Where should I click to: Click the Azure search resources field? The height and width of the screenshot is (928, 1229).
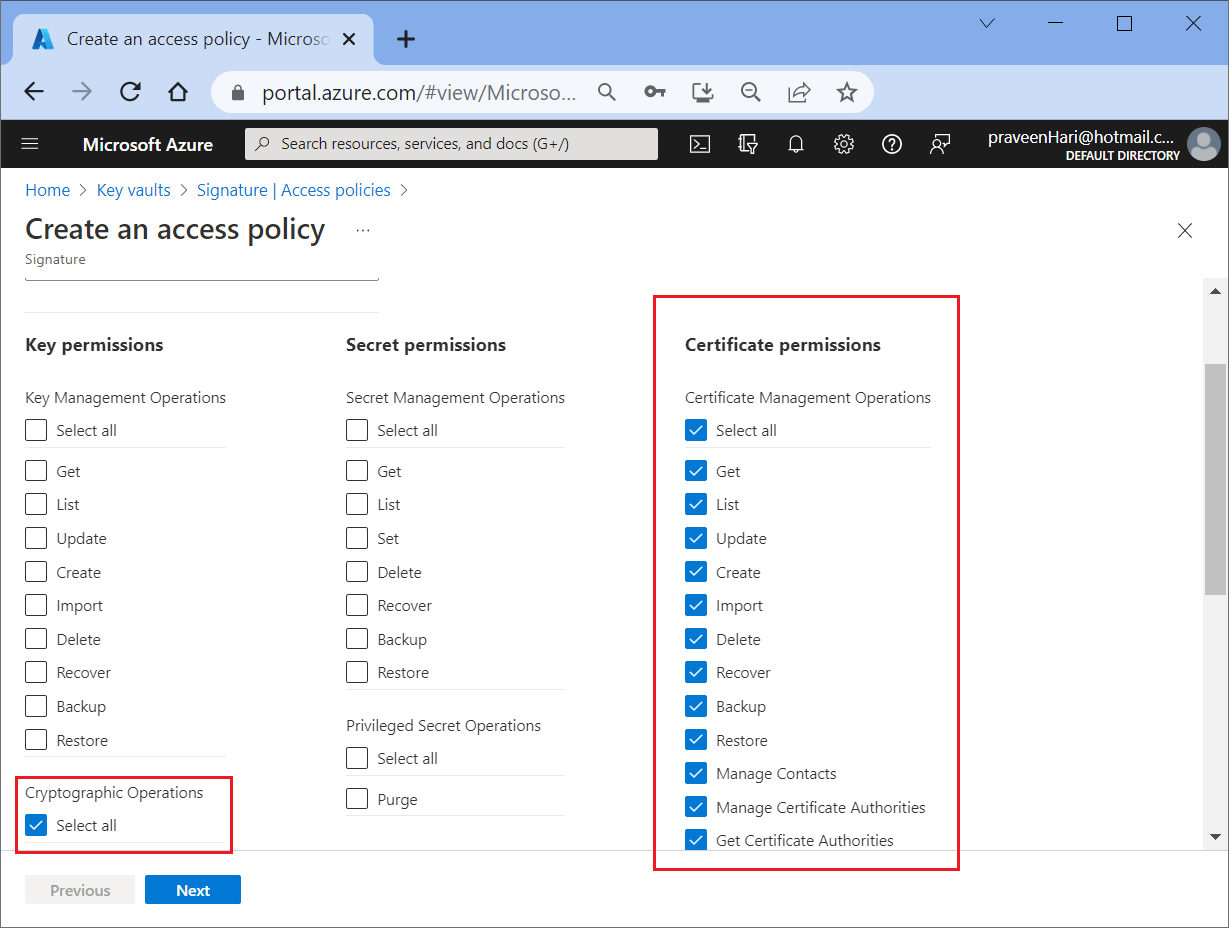(x=452, y=144)
